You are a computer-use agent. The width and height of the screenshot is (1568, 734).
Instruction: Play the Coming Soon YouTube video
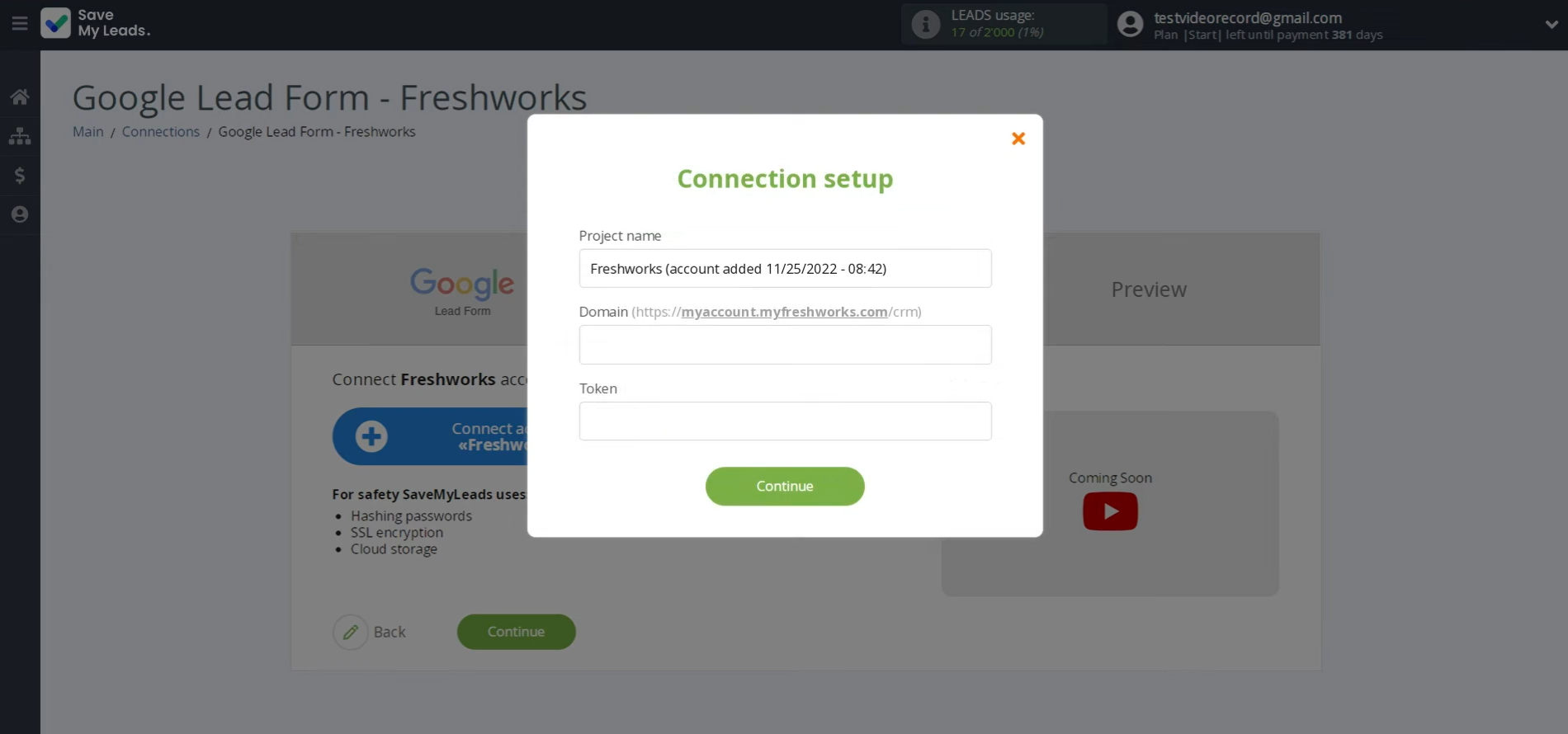pyautogui.click(x=1110, y=511)
